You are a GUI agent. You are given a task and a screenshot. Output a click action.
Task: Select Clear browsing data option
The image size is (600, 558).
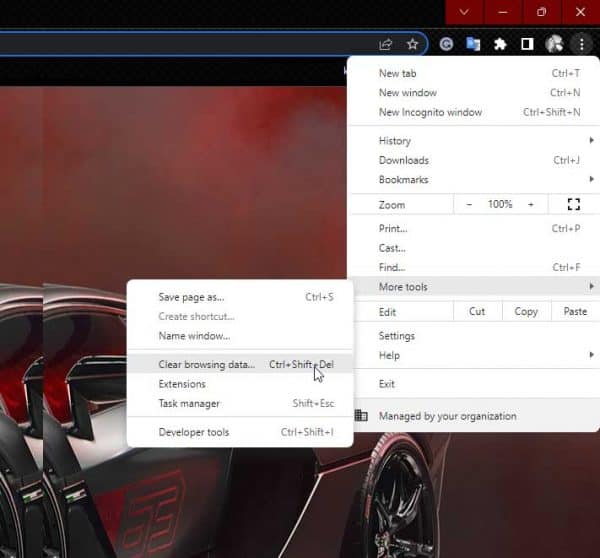click(206, 365)
